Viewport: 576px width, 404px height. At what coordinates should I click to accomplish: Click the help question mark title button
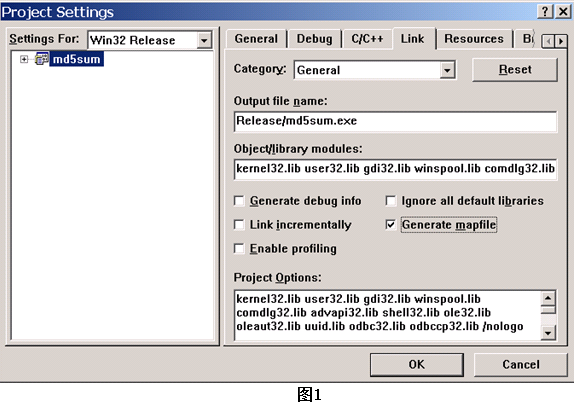click(546, 11)
